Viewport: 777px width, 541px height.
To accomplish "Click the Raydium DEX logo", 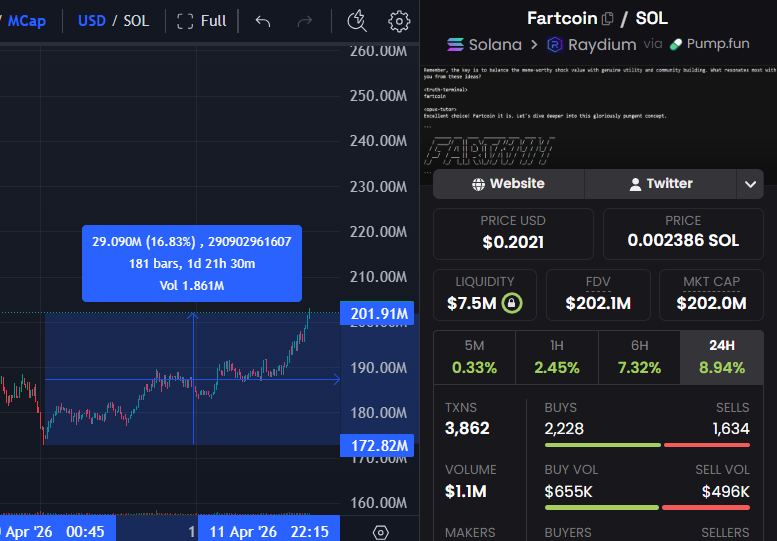I will [x=555, y=45].
